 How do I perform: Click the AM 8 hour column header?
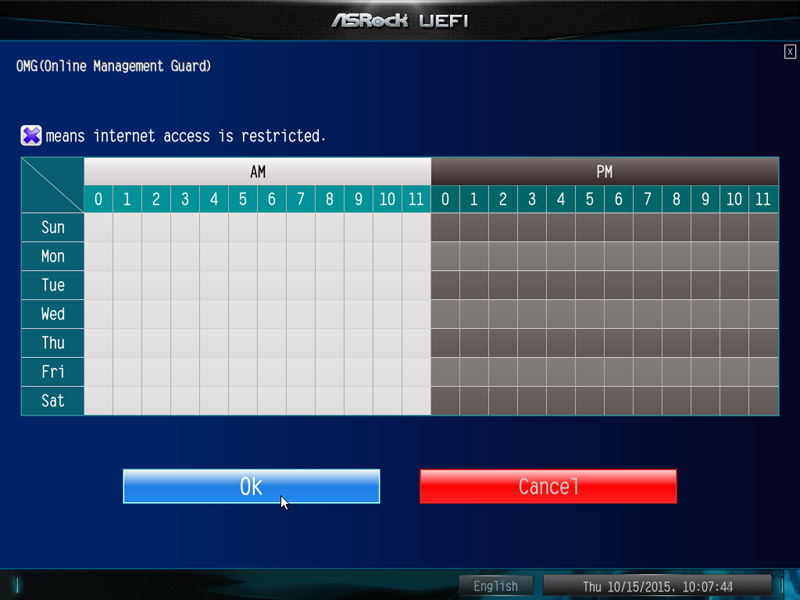click(330, 199)
